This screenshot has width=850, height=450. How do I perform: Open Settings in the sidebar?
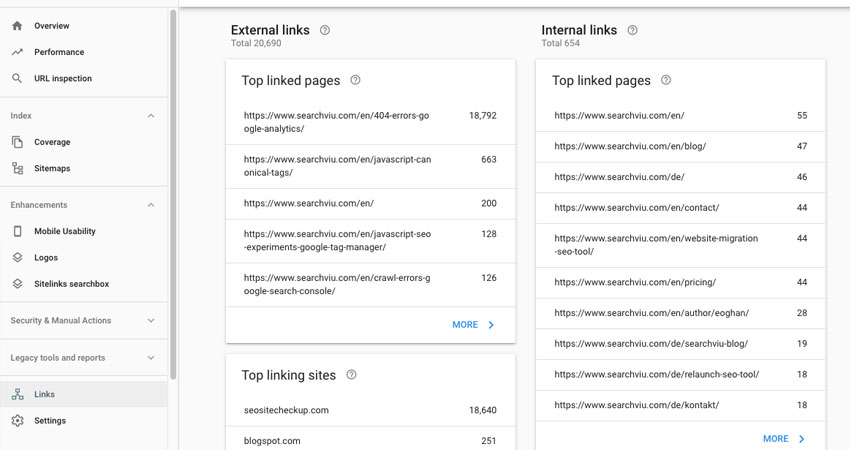[x=84, y=421]
